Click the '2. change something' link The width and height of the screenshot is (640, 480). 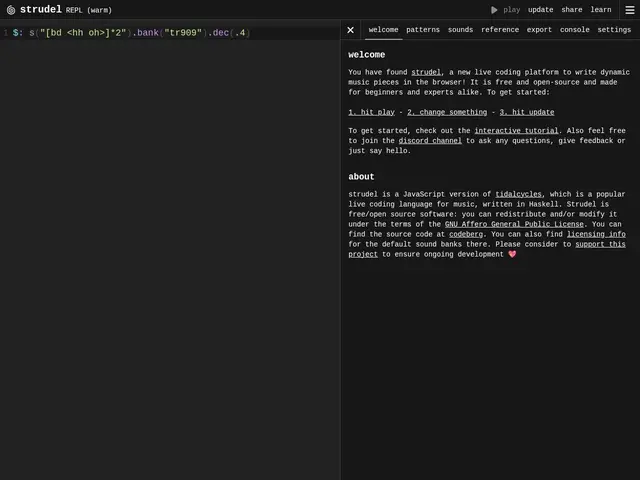tap(447, 112)
